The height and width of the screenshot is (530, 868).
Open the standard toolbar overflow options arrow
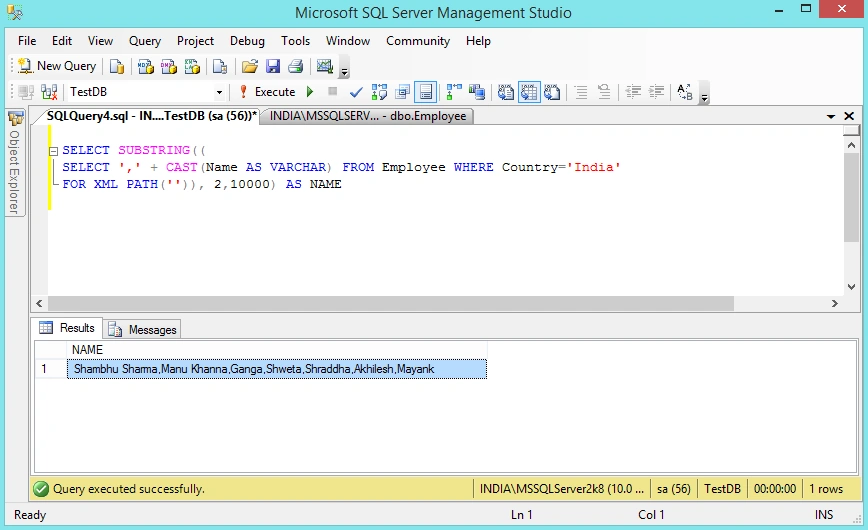(344, 69)
